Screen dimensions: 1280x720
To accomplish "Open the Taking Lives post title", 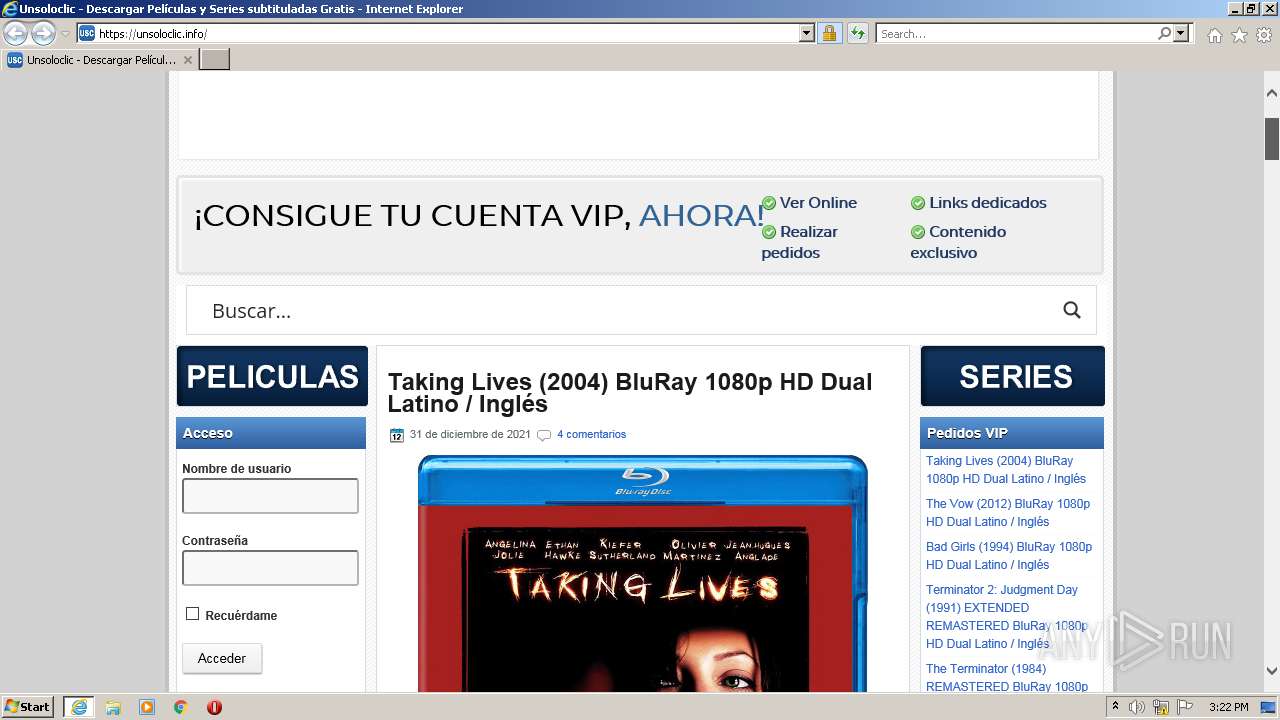I will (x=630, y=393).
